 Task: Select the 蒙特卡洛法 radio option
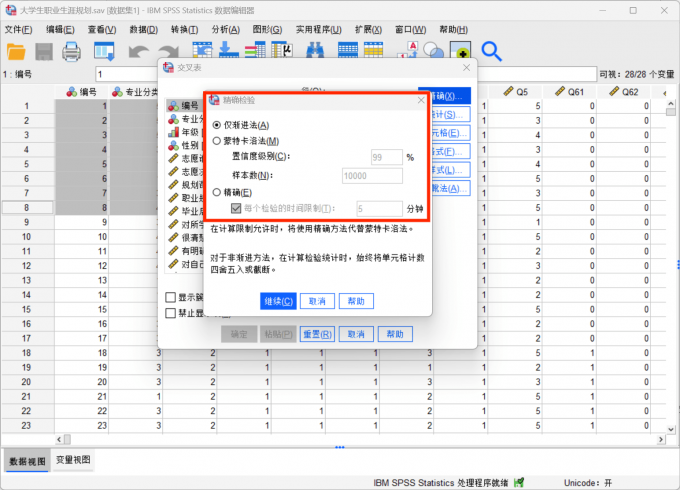217,141
